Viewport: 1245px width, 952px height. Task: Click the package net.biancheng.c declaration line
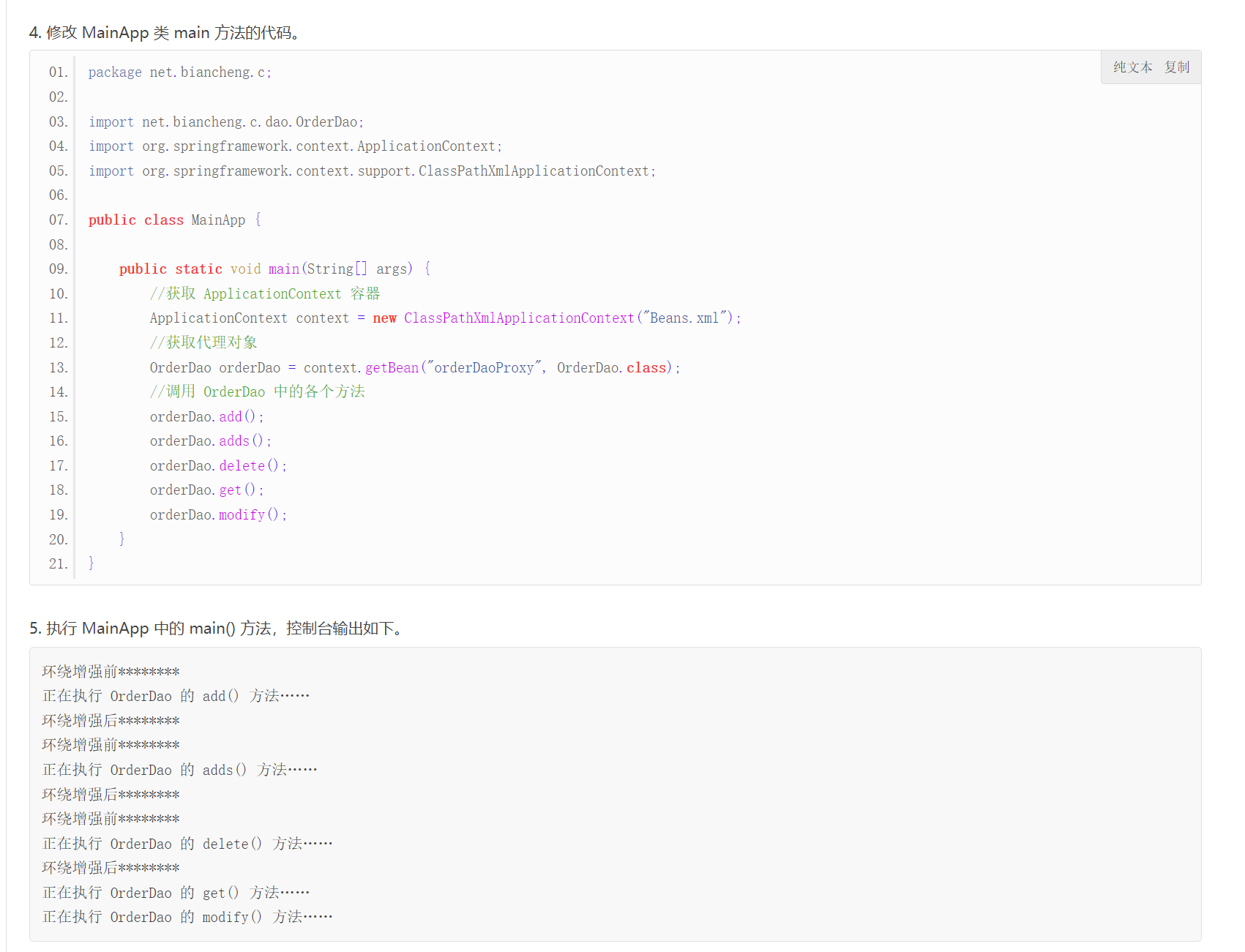pyautogui.click(x=180, y=72)
